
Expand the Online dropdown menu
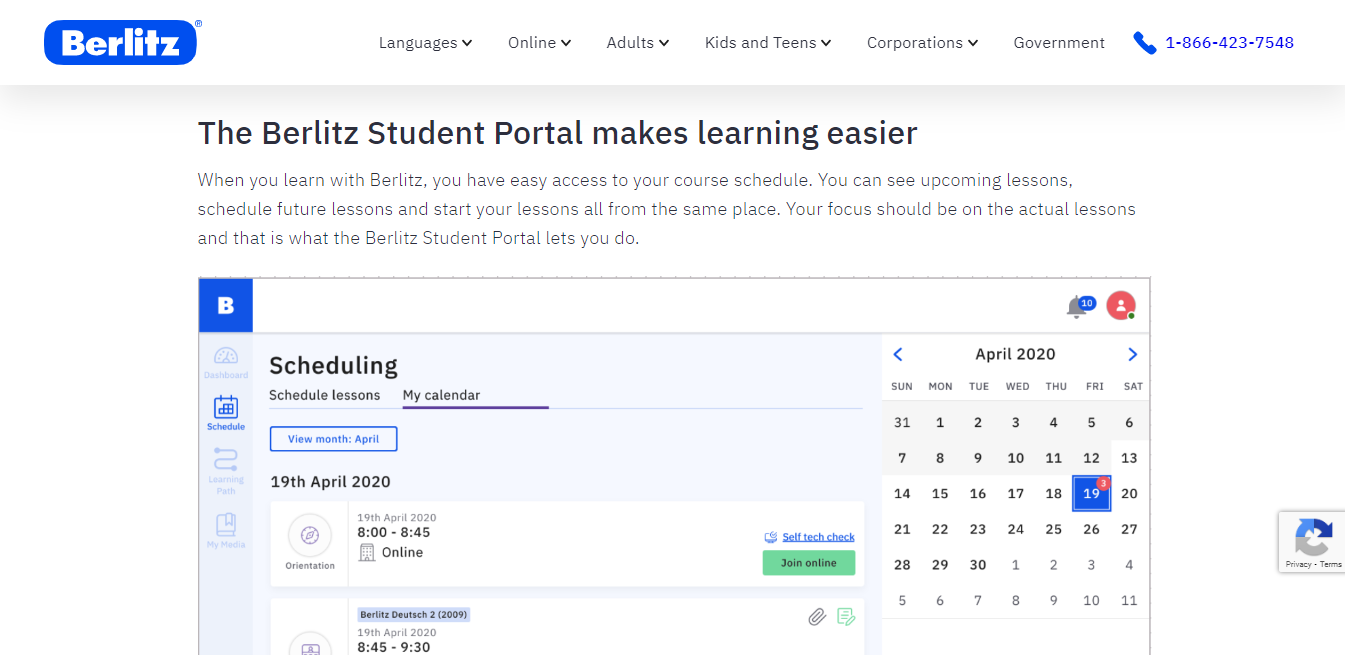539,43
